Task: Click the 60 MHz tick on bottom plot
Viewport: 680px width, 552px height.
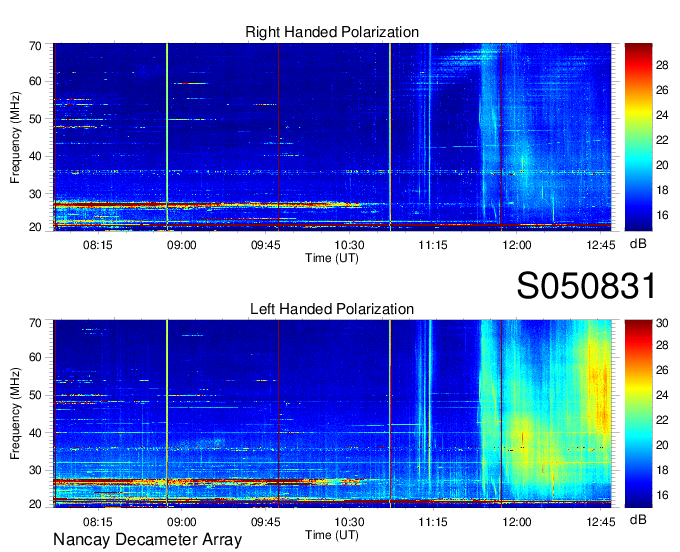Action: point(35,358)
